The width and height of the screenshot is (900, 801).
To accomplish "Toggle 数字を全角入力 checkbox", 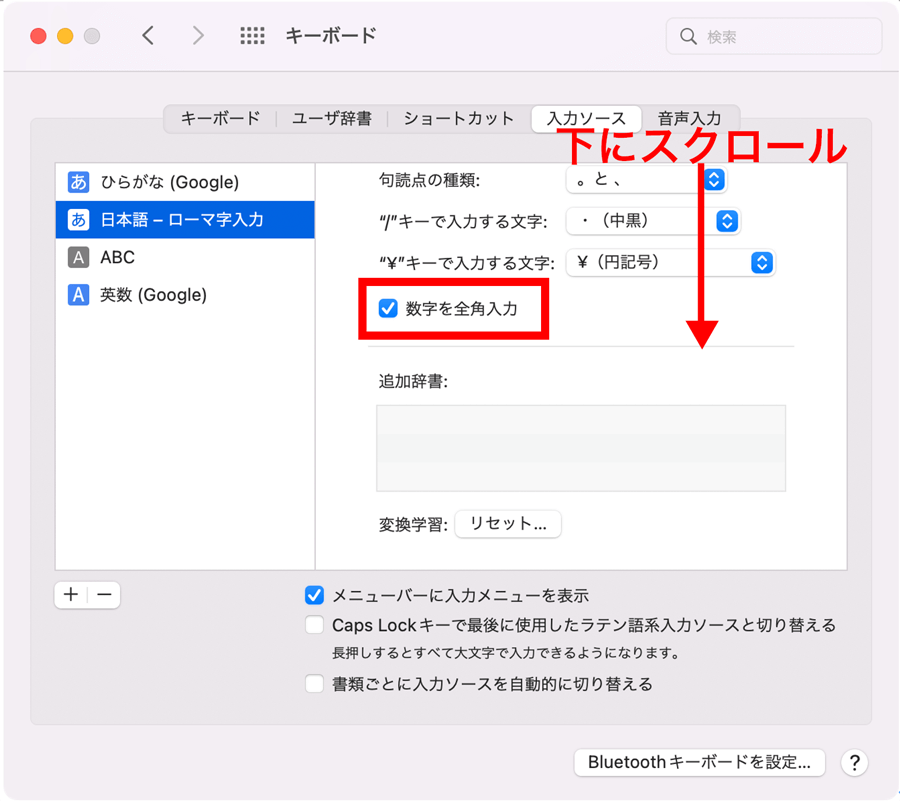I will 388,308.
